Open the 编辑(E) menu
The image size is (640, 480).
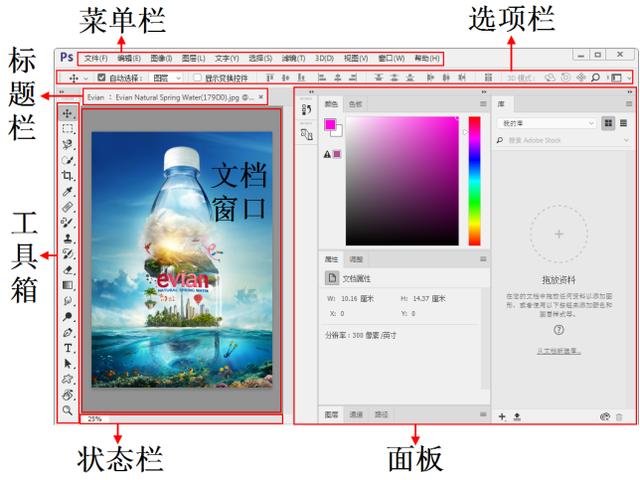click(129, 58)
